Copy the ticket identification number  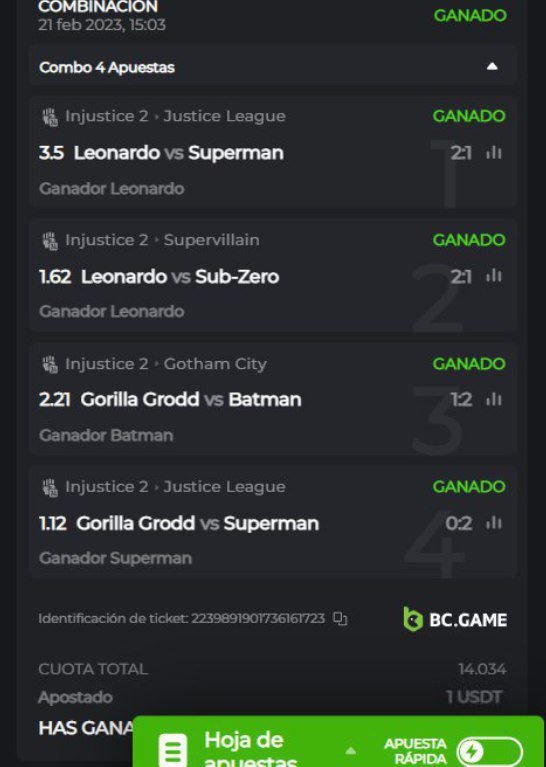340,619
